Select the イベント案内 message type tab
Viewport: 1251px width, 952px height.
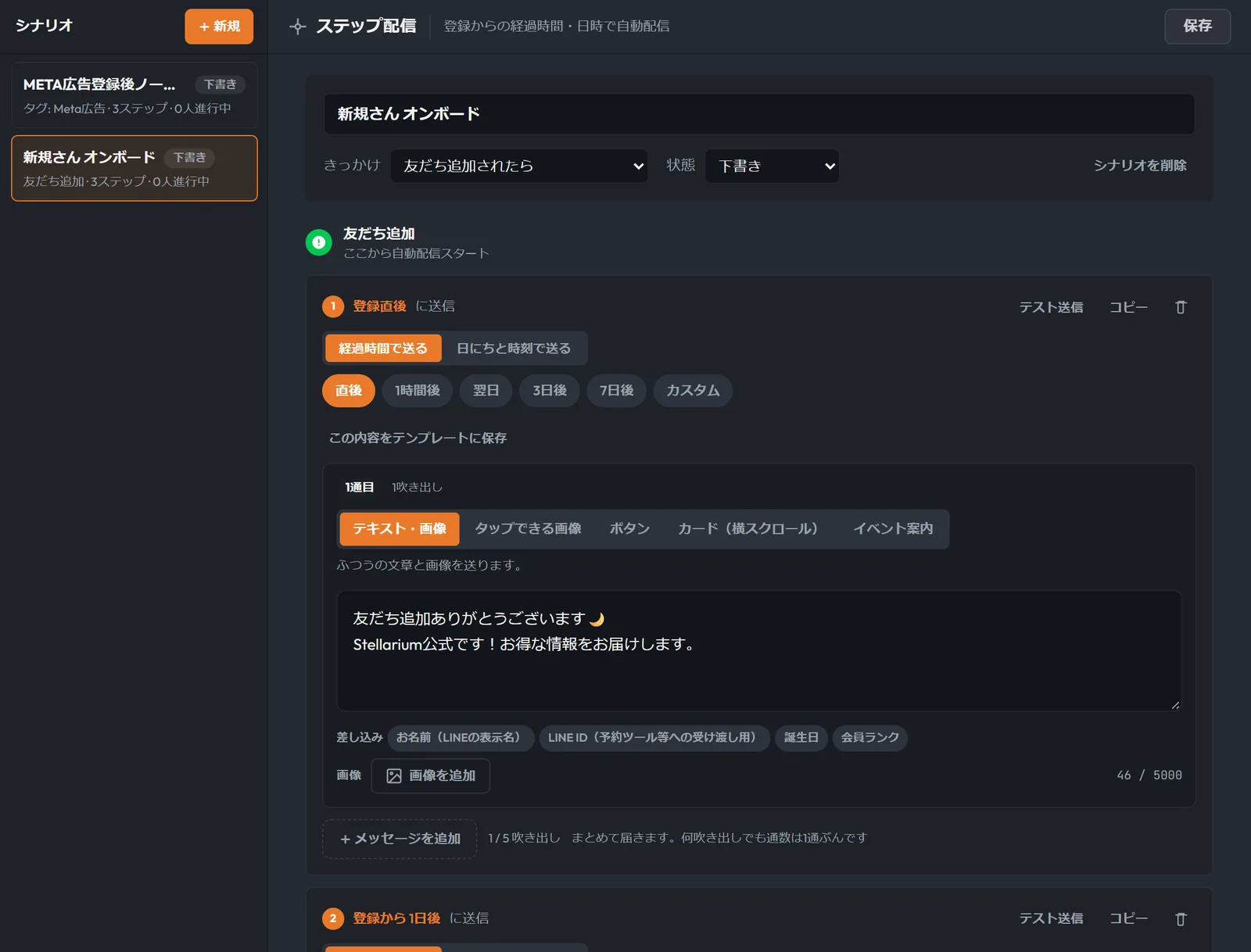coord(893,529)
